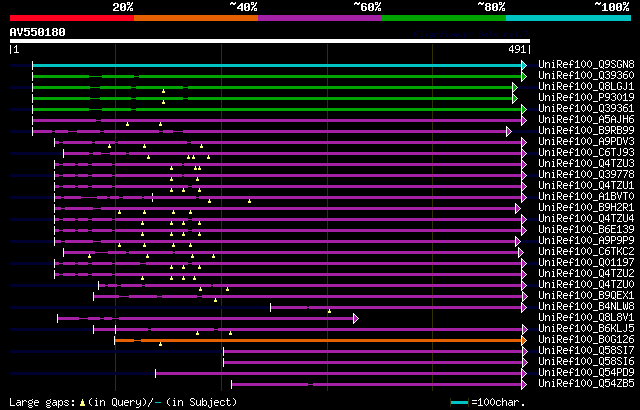Select the UniRef100_A9PDV3 label
This screenshot has height=410, width=640.
point(586,142)
